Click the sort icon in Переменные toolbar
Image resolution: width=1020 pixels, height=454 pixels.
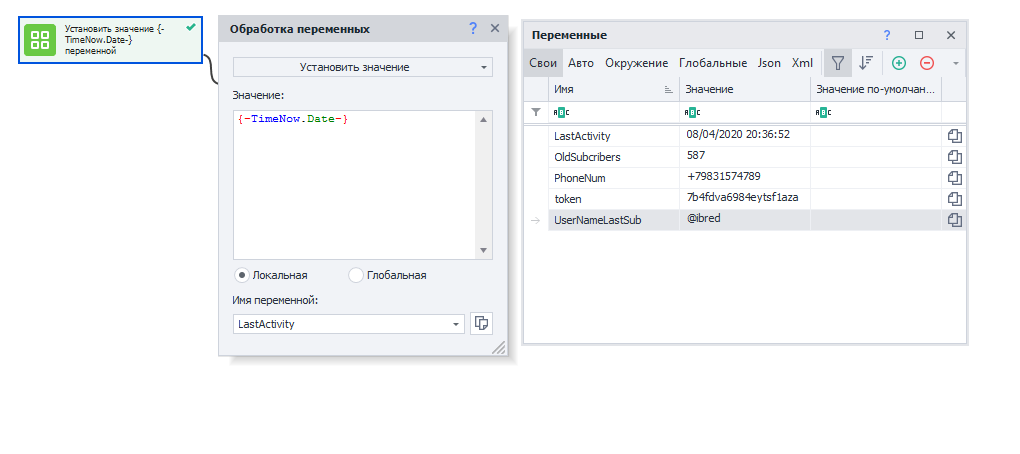[866, 63]
